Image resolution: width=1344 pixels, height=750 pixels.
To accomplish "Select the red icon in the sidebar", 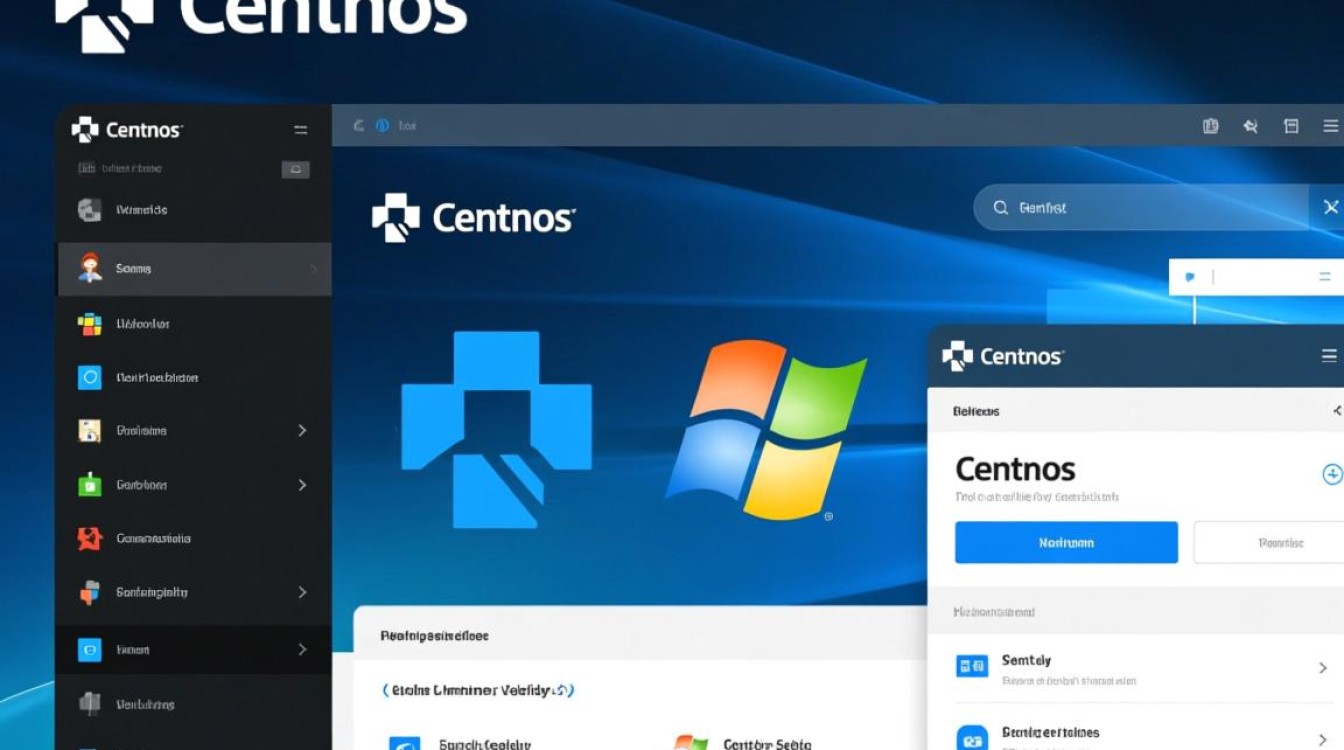I will [x=90, y=539].
